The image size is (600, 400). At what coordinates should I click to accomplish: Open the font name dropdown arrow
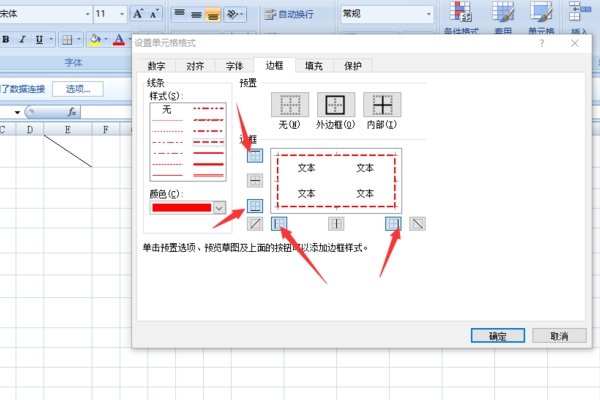click(x=88, y=14)
